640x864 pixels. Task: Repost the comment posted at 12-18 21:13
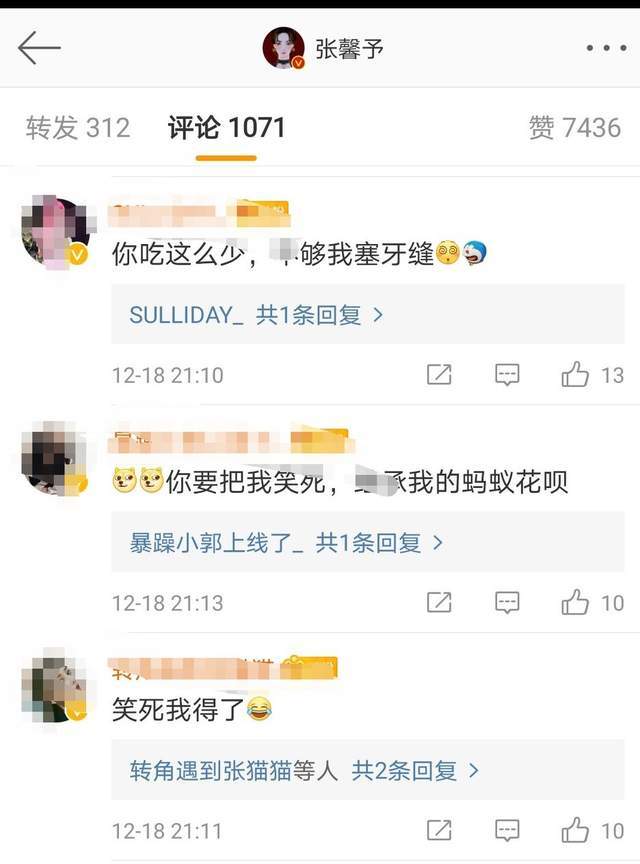(x=439, y=602)
